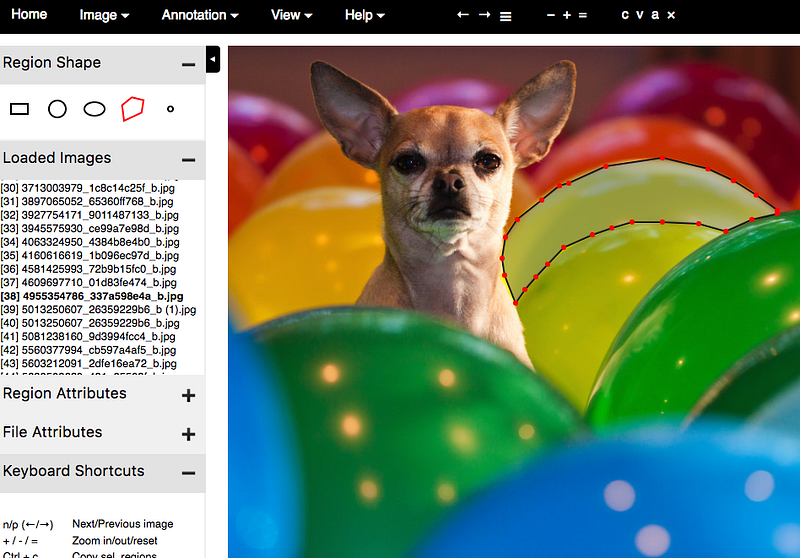The image size is (800, 558).
Task: Go to previous image with left arrow
Action: point(461,15)
